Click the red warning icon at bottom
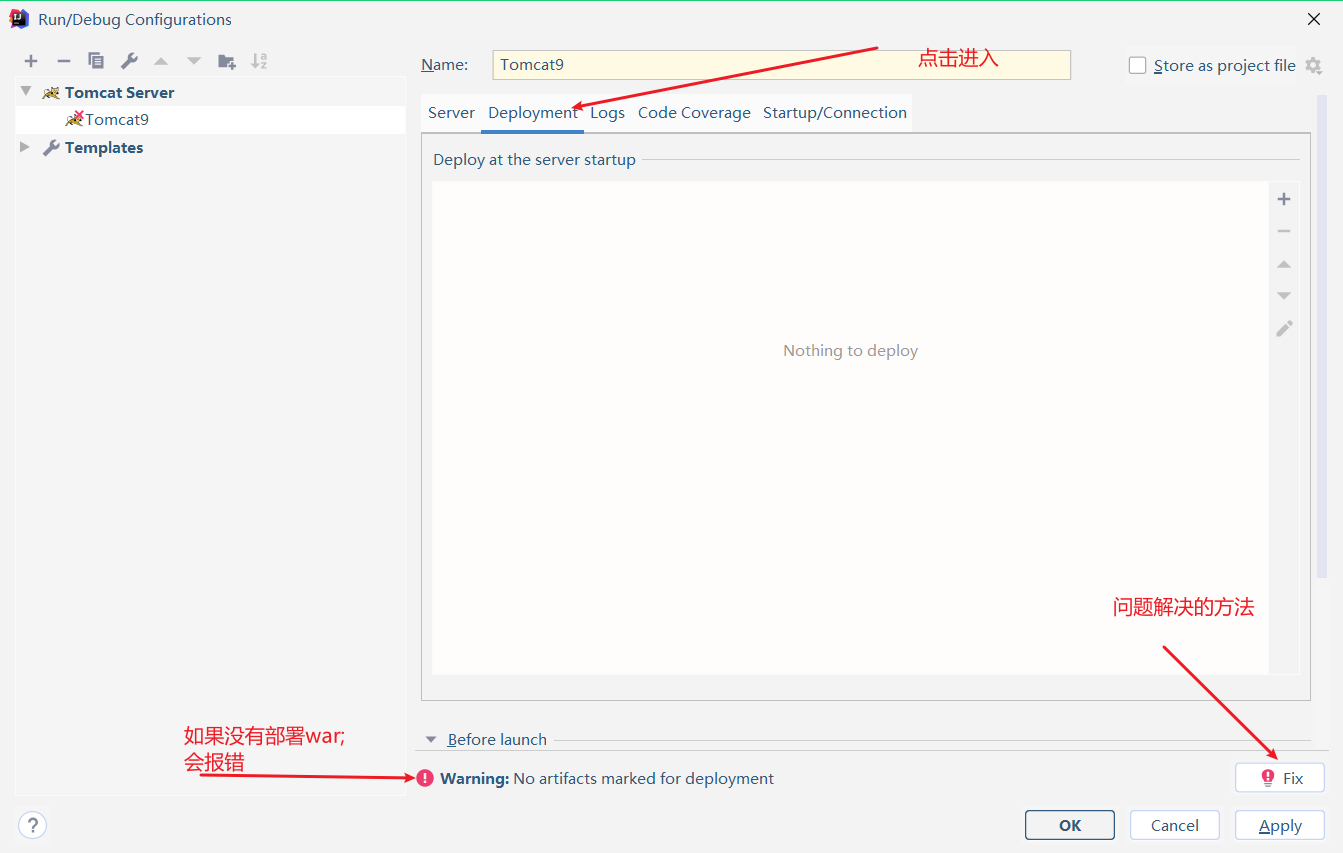Image resolution: width=1343 pixels, height=853 pixels. click(x=425, y=778)
